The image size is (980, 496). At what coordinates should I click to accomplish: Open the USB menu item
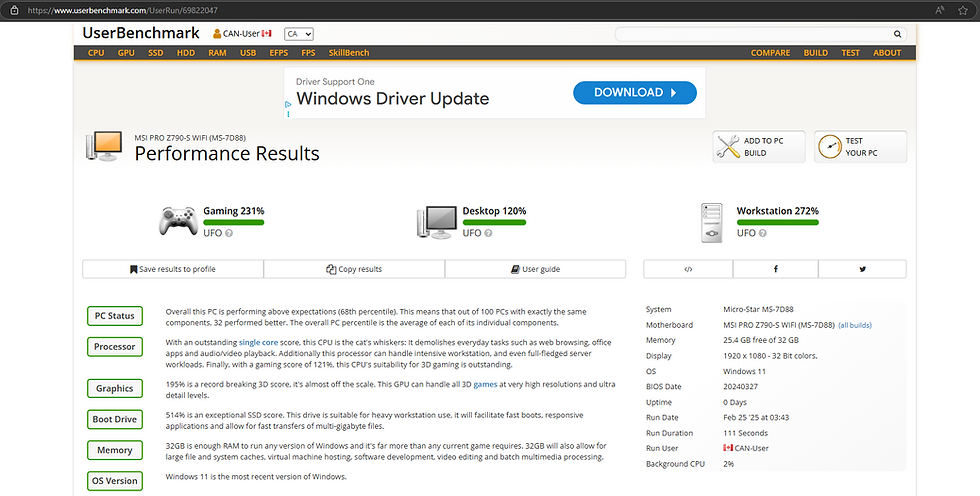click(x=248, y=53)
